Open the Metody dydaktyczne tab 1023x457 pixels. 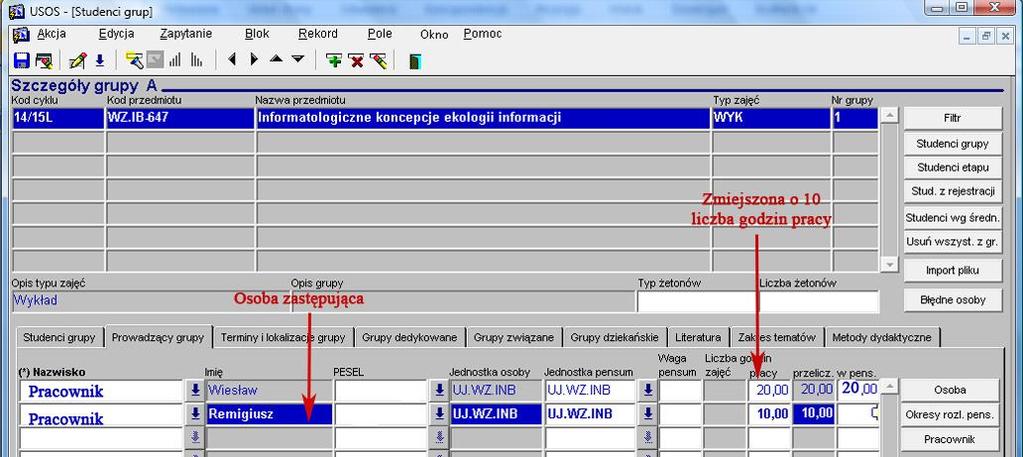[x=882, y=338]
